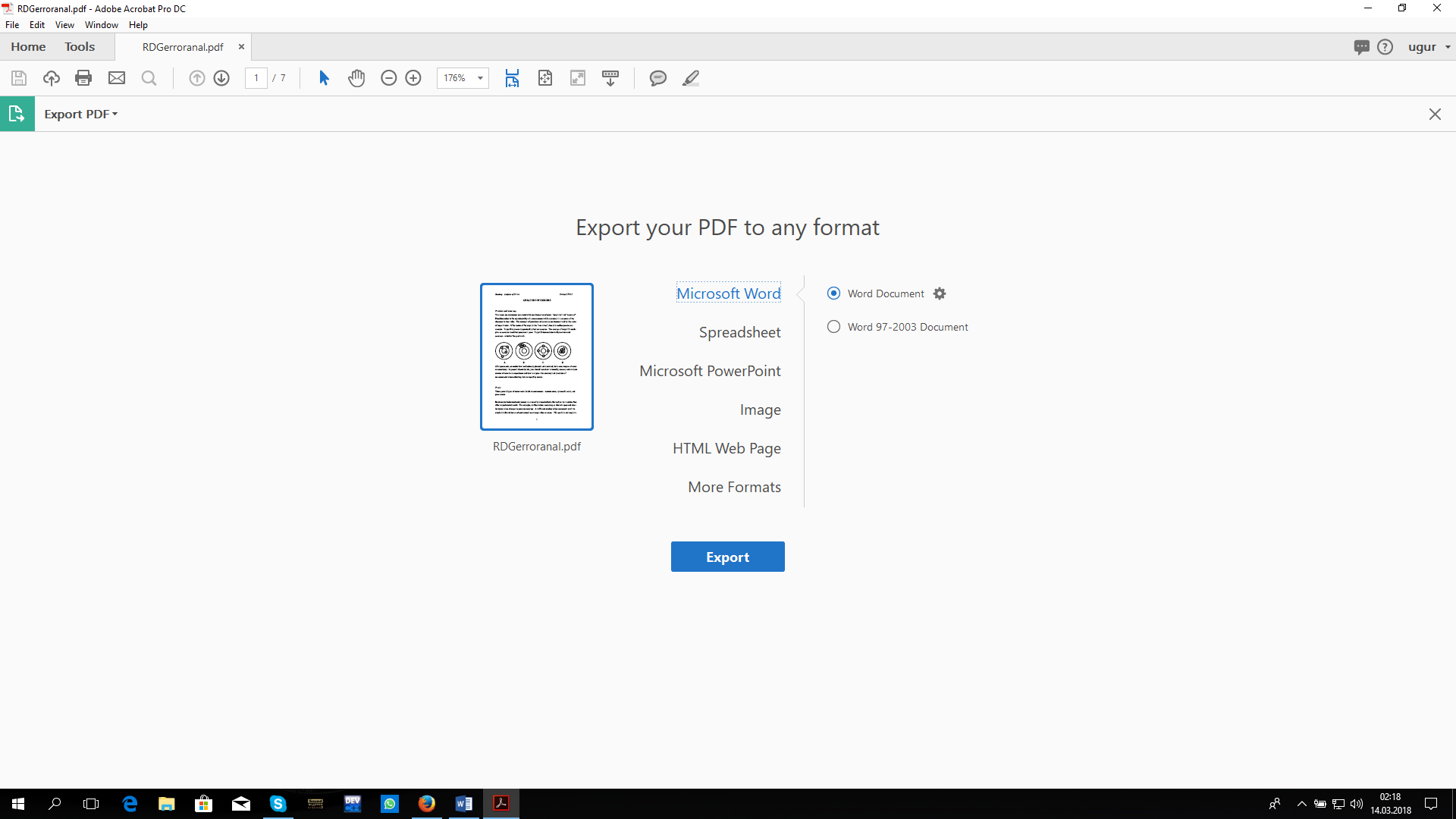1456x819 pixels.
Task: Click the Send file by email icon
Action: [117, 78]
